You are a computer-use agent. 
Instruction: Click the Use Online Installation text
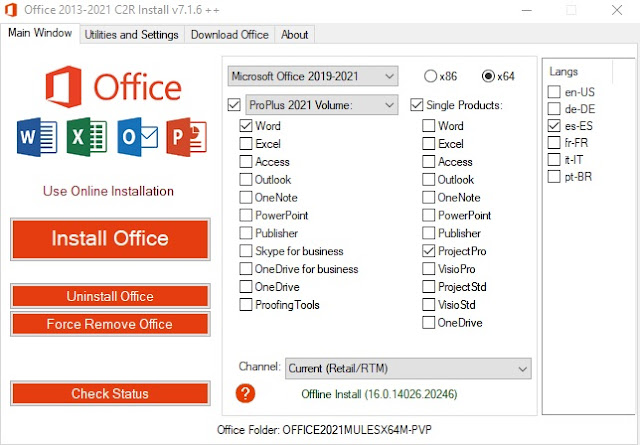coord(108,191)
